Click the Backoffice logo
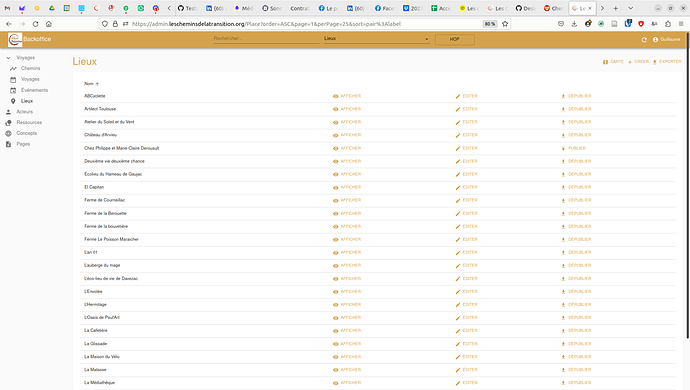Screen dimensions: 690x390 coord(15,40)
